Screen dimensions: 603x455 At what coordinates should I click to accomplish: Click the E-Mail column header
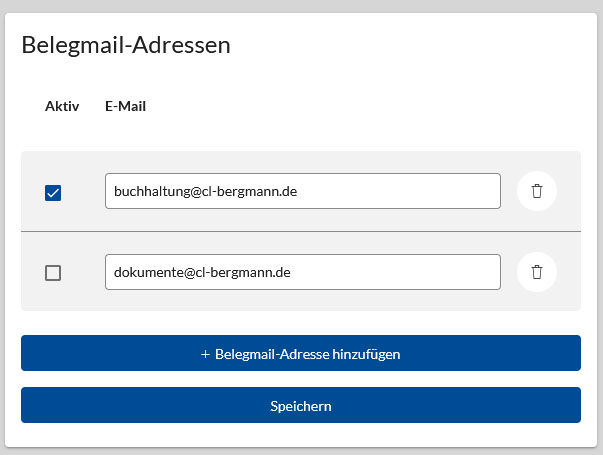click(x=125, y=106)
